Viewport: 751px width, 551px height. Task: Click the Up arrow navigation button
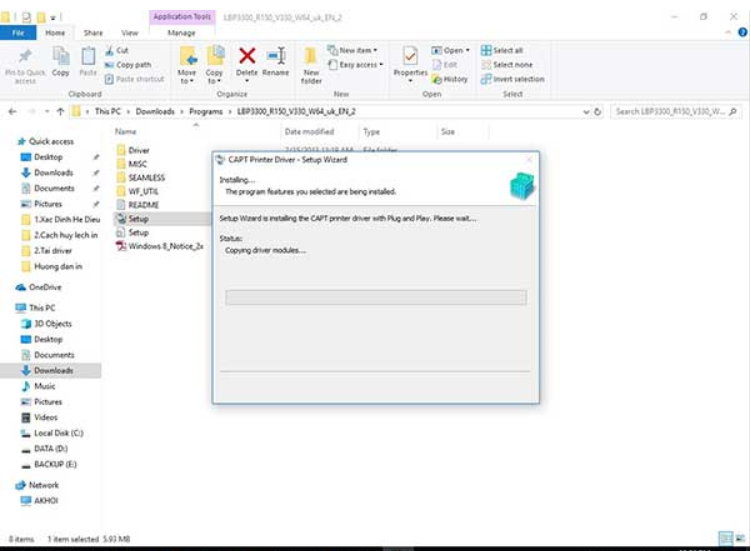(63, 112)
